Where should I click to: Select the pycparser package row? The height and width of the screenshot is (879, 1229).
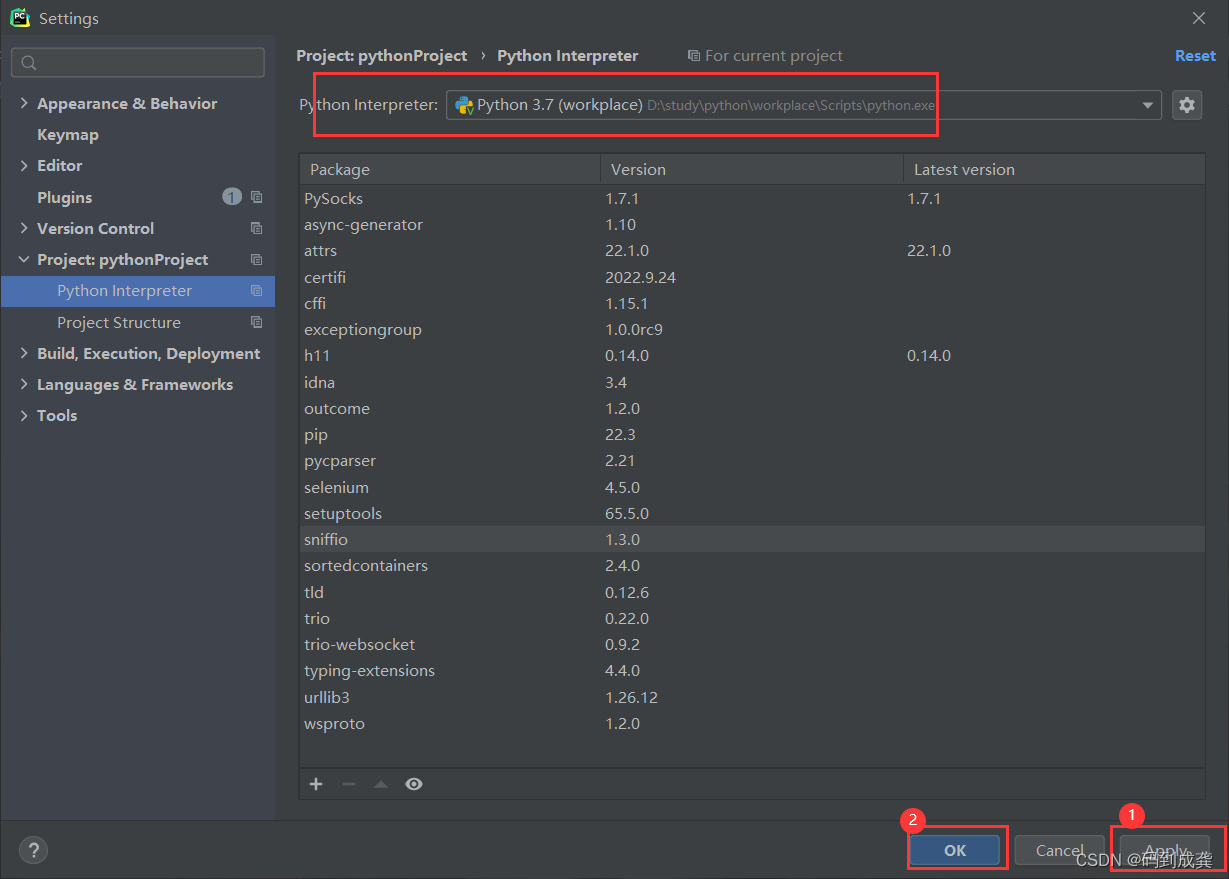[752, 460]
